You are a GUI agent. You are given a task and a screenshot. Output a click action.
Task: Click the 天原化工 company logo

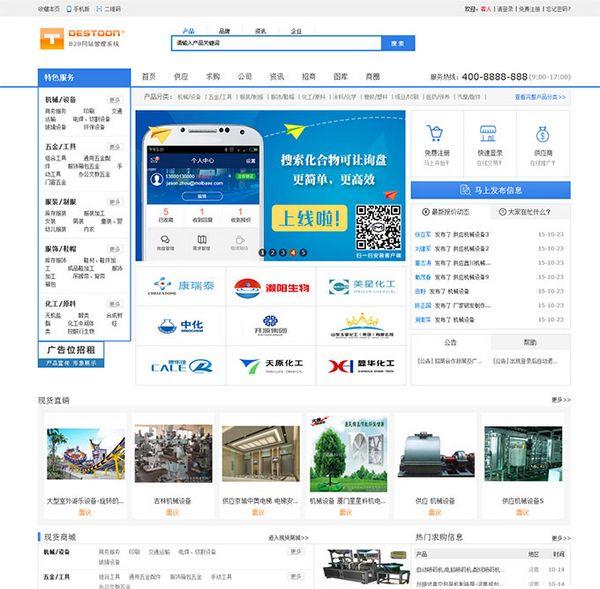tap(271, 366)
